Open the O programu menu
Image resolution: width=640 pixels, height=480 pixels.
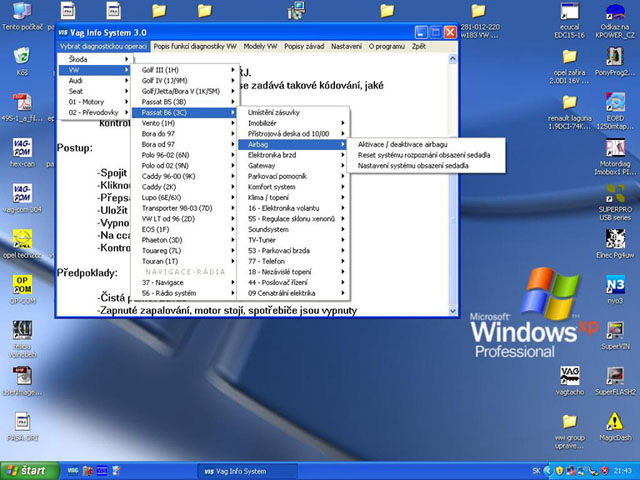point(387,47)
